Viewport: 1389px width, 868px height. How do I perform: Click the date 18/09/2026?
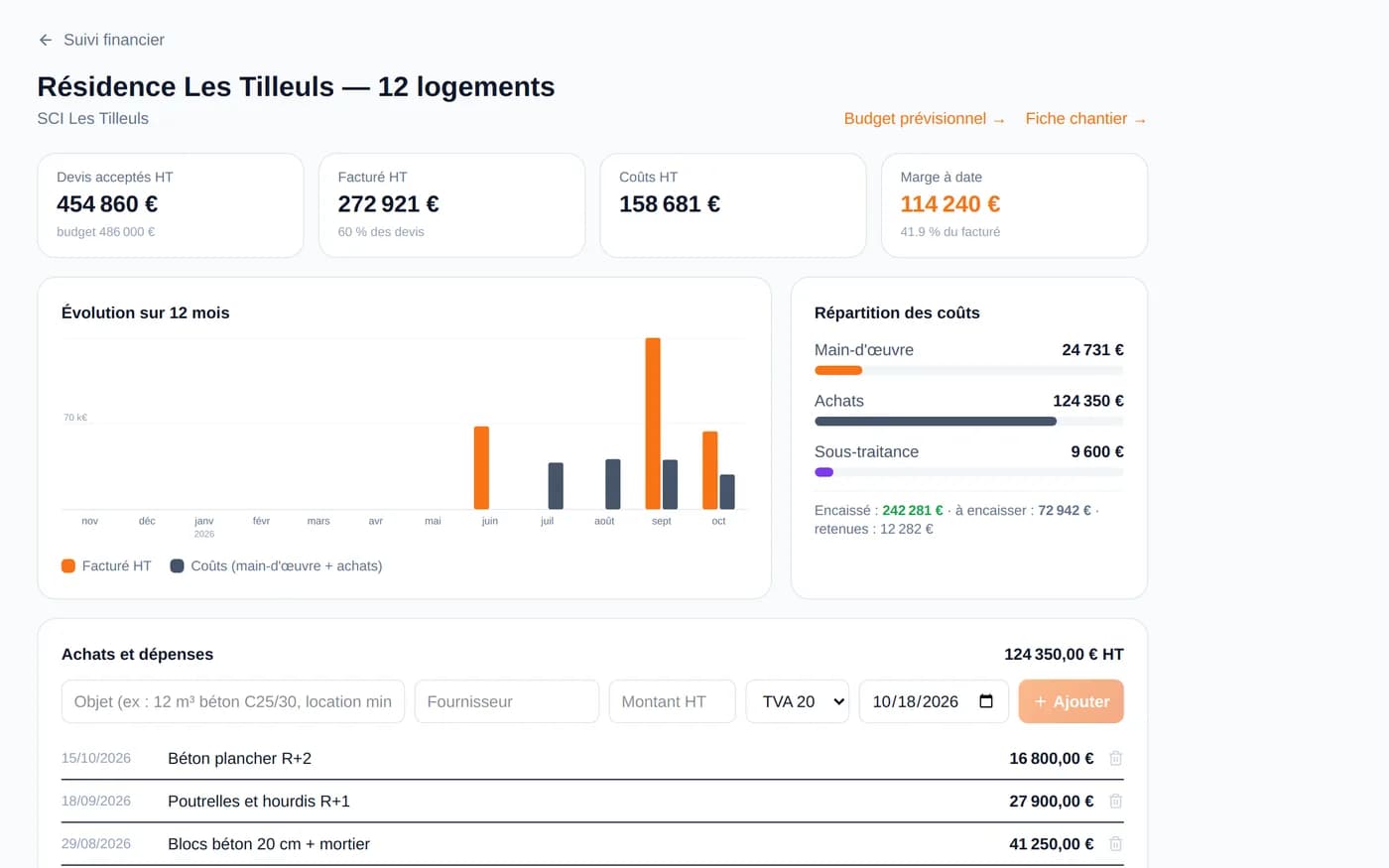point(96,801)
